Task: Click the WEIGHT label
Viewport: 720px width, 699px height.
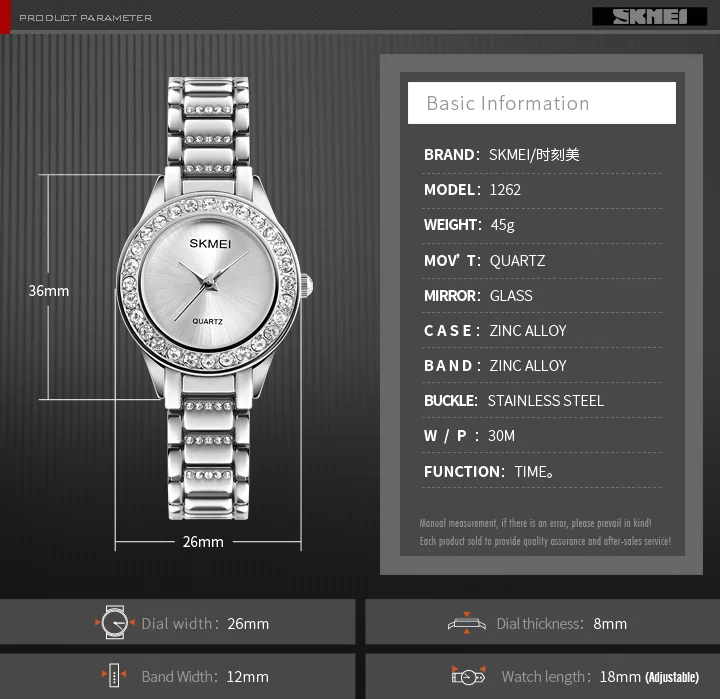Action: point(453,225)
